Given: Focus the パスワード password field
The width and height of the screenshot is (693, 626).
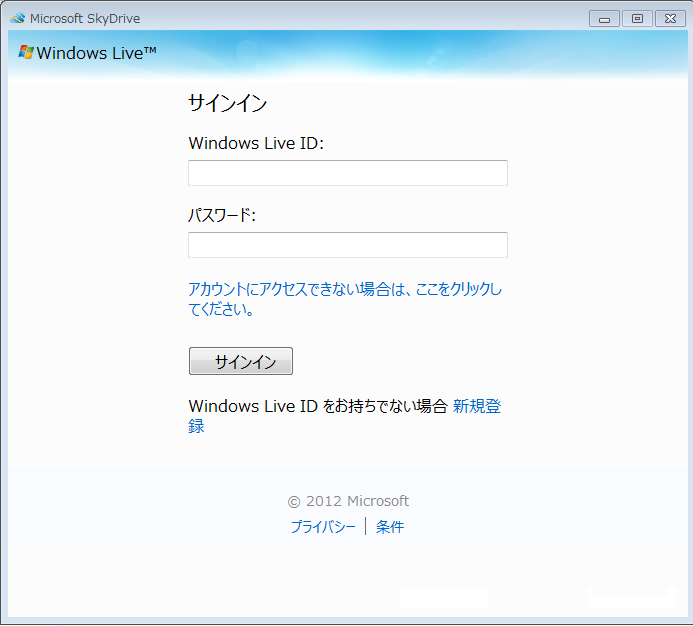Looking at the screenshot, I should point(348,245).
